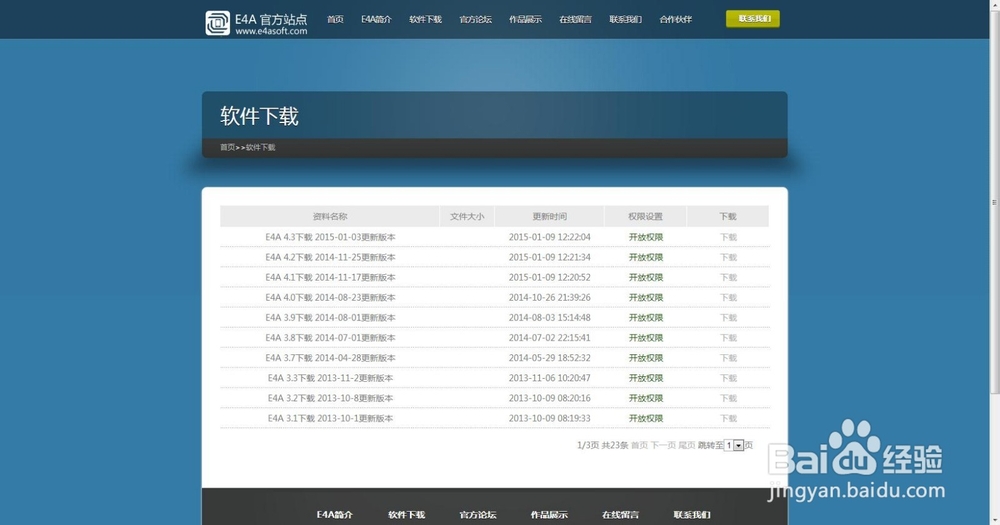The image size is (1000, 525).
Task: Open 在线留言 in top navigation
Action: click(x=575, y=19)
